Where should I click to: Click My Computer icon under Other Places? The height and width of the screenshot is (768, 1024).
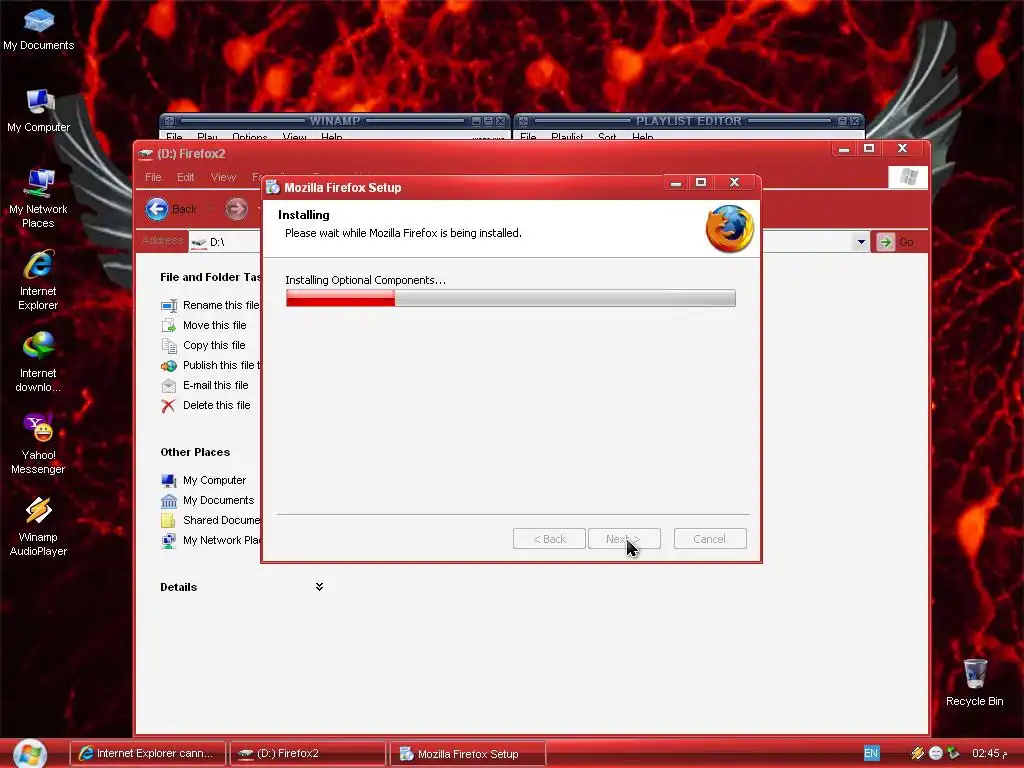pos(168,481)
